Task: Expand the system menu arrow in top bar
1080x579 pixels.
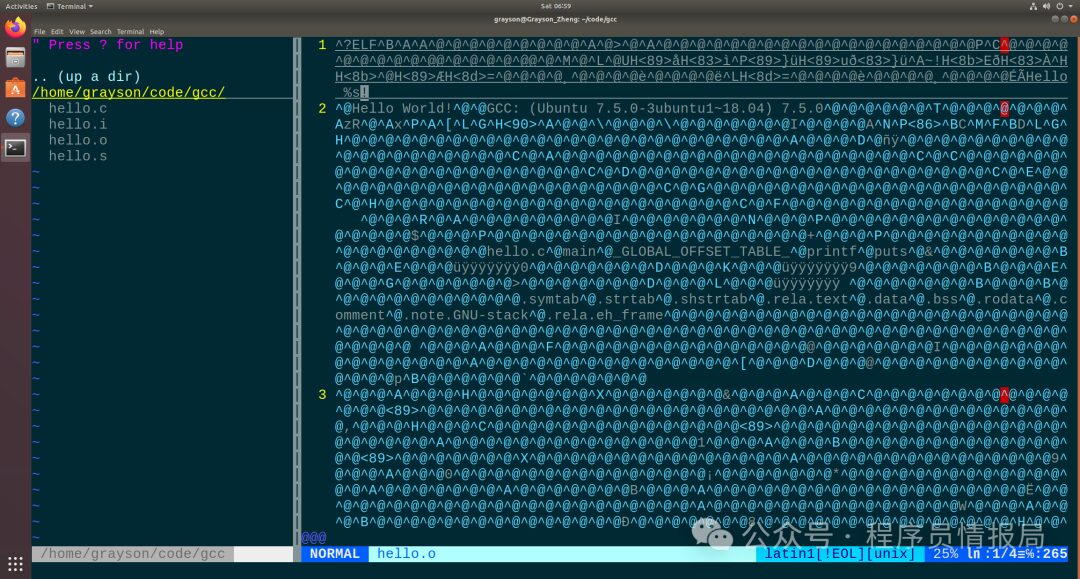Action: point(1070,6)
